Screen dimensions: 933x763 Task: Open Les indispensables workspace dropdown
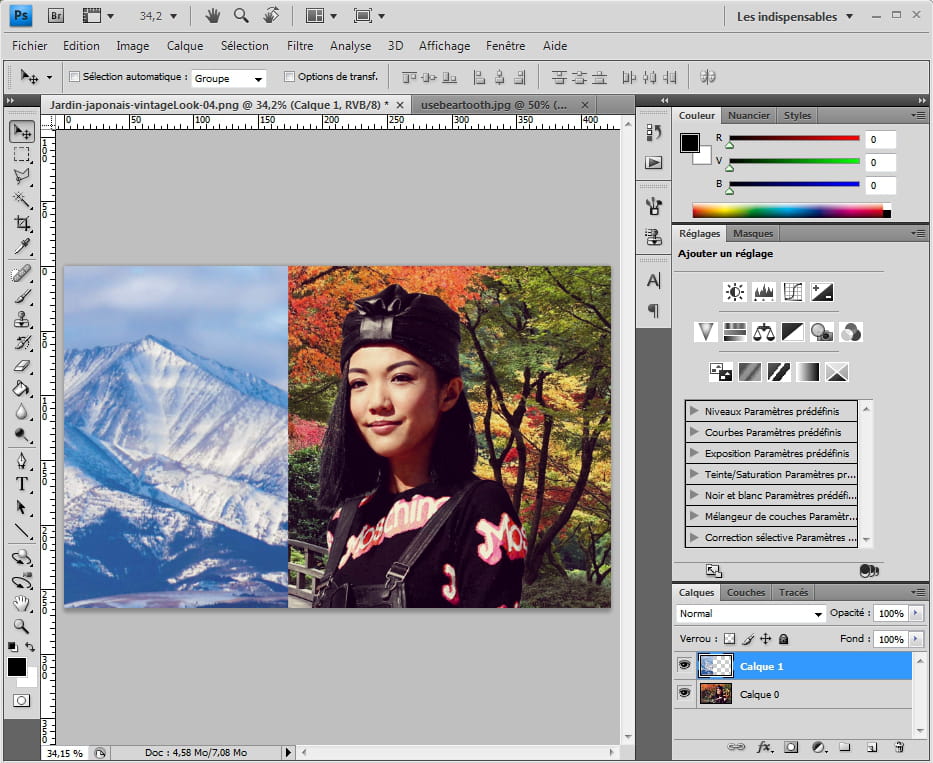[x=795, y=17]
